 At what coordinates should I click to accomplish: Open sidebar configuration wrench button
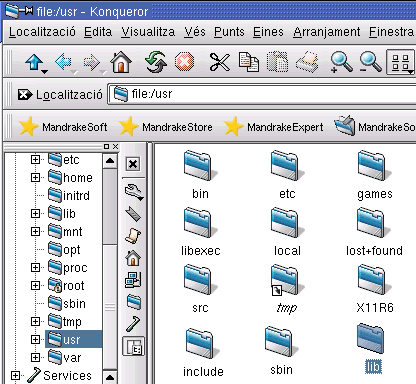133,191
